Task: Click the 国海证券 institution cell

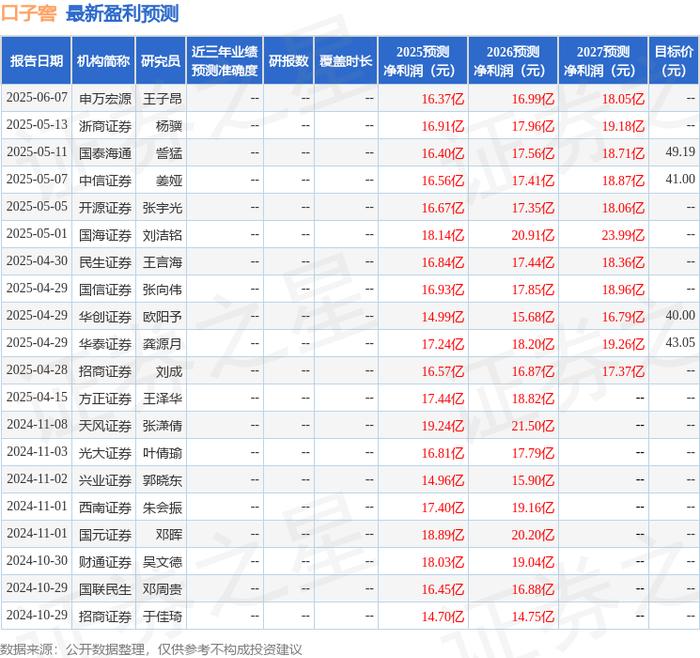Action: tap(105, 235)
